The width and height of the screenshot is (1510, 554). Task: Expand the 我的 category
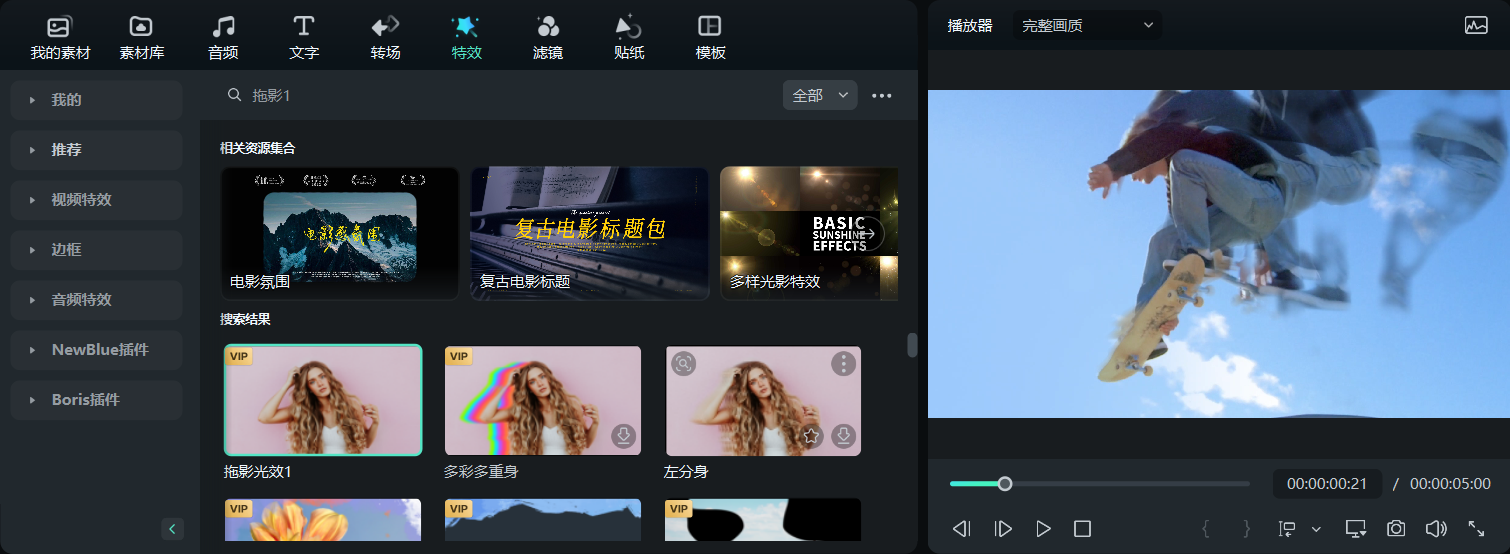(x=96, y=100)
